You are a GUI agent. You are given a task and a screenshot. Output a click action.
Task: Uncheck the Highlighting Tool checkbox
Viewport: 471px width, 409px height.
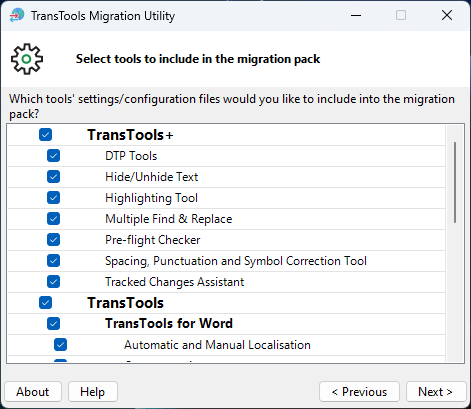coord(53,198)
